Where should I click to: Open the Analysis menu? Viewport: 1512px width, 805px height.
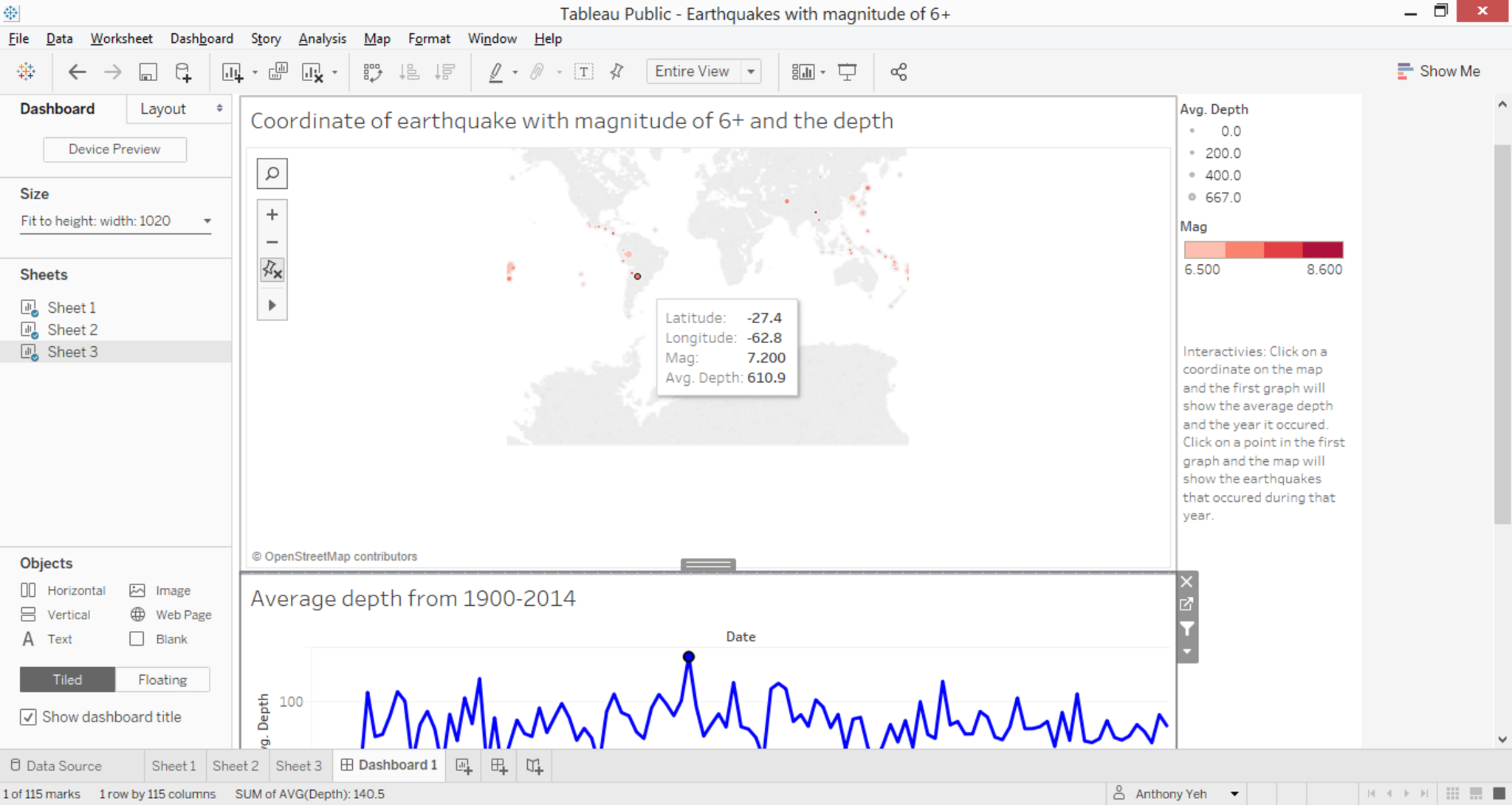point(321,38)
